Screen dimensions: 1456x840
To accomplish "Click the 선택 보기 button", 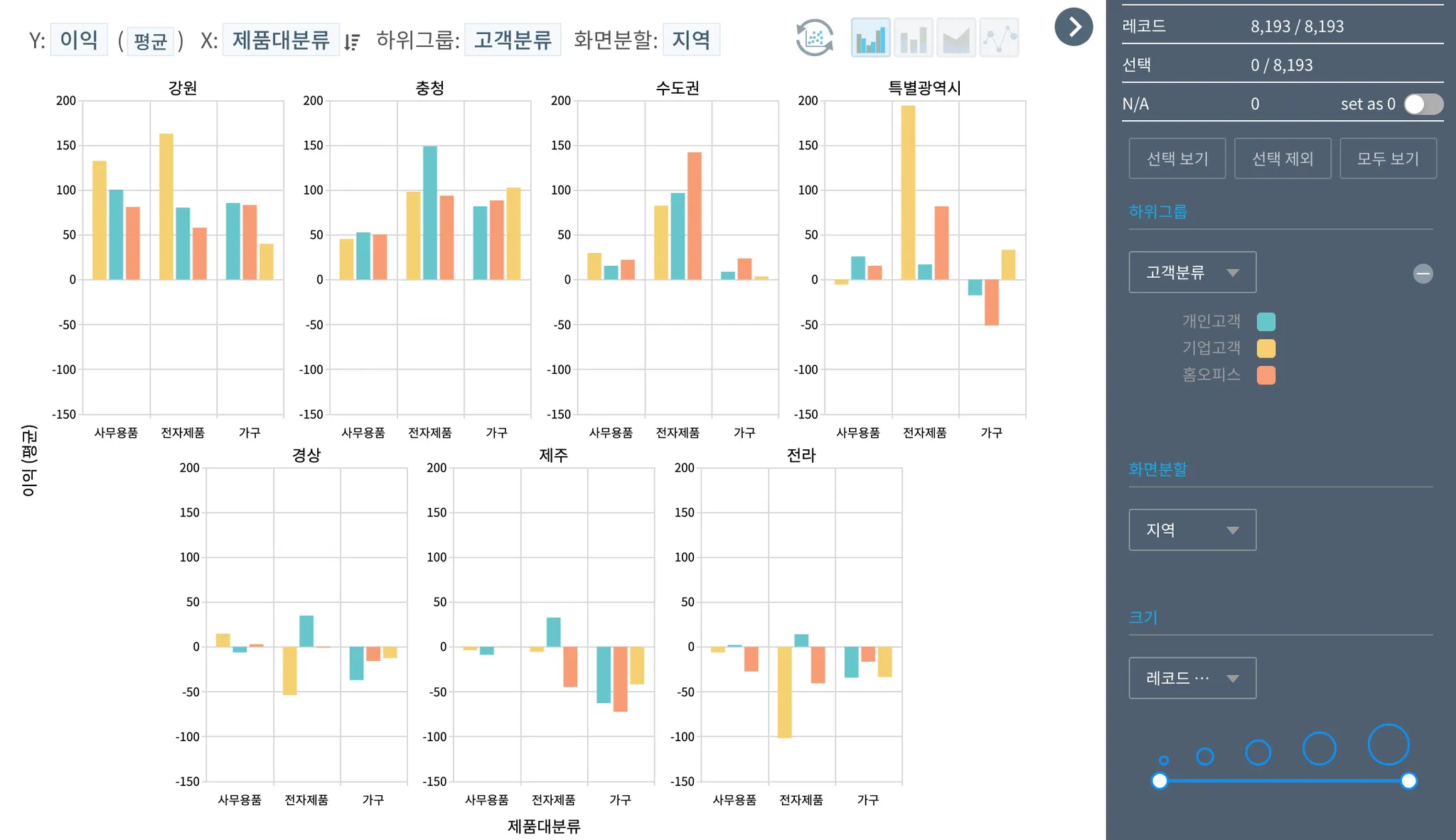I will 1177,158.
